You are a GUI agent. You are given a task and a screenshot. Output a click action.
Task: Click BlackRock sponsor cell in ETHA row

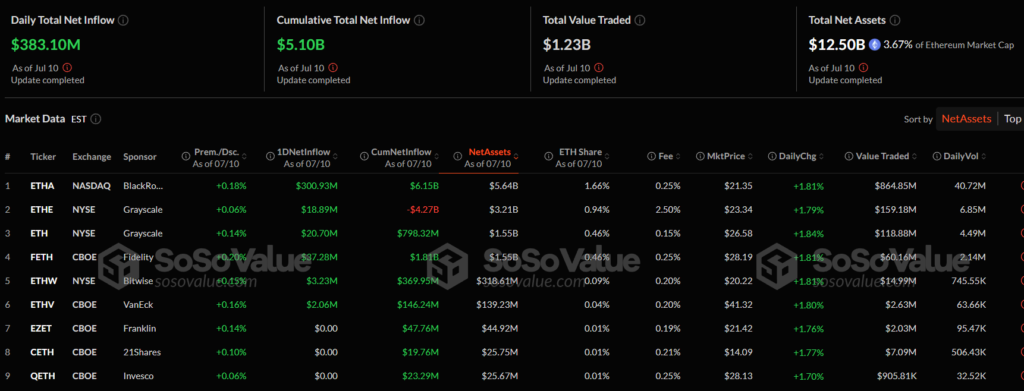pos(142,186)
